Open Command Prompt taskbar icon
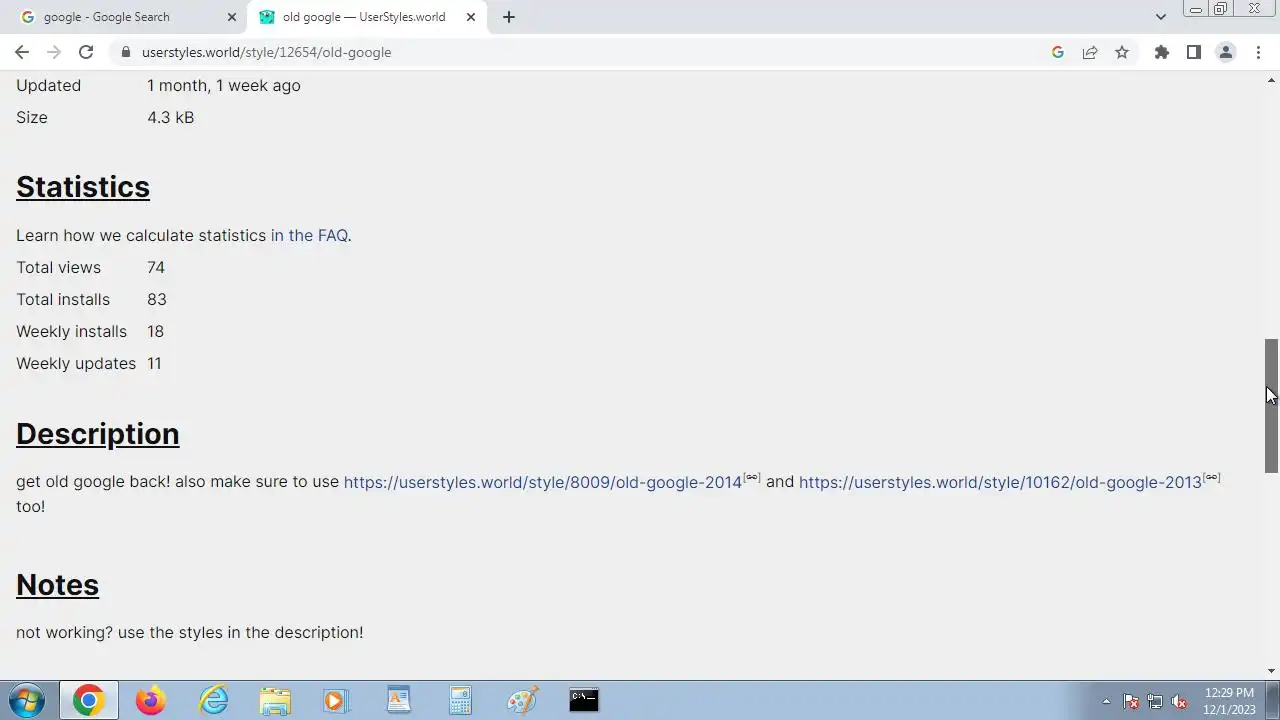This screenshot has width=1280, height=720. (584, 700)
